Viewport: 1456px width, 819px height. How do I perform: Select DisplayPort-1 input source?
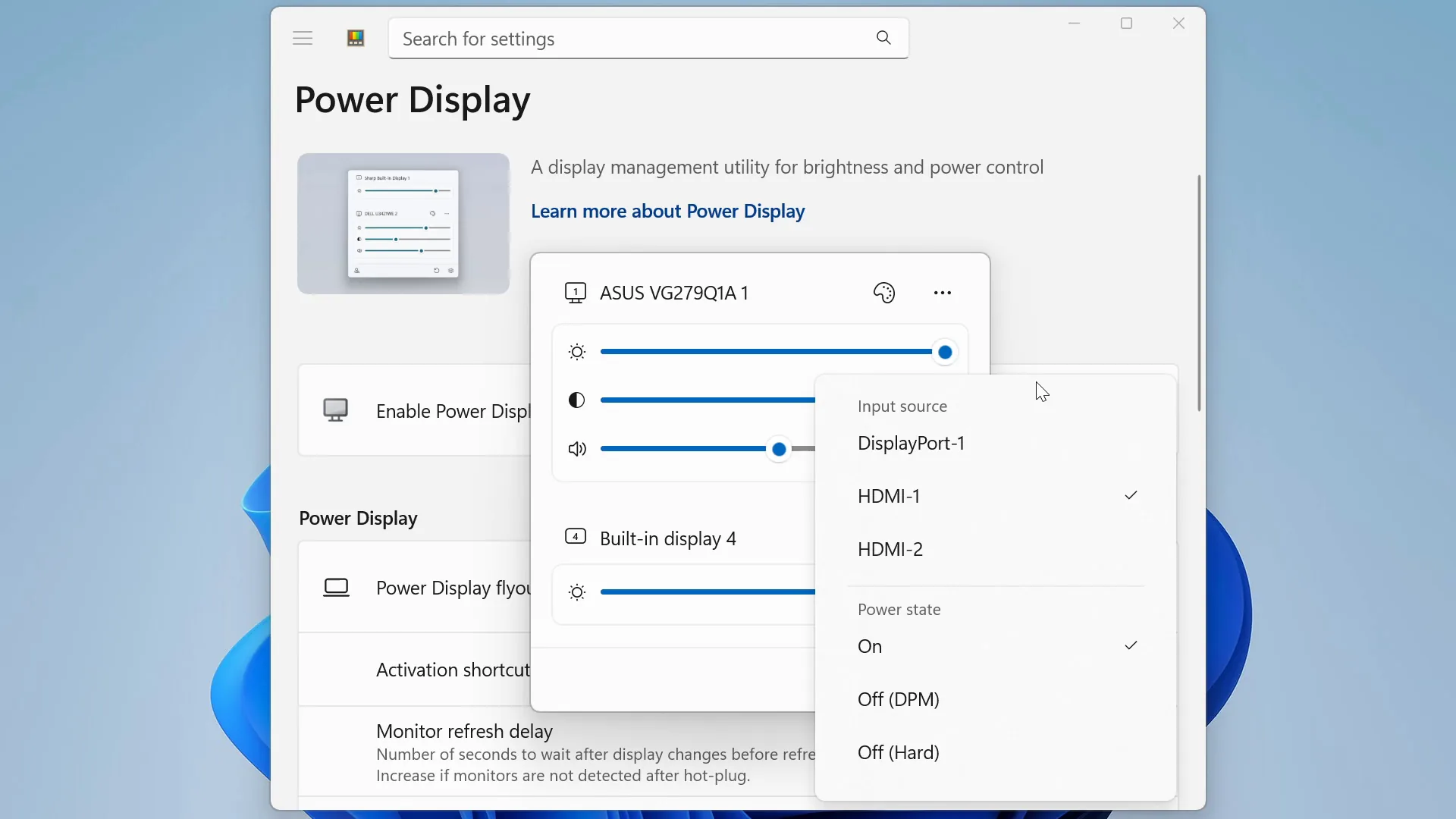(x=996, y=443)
